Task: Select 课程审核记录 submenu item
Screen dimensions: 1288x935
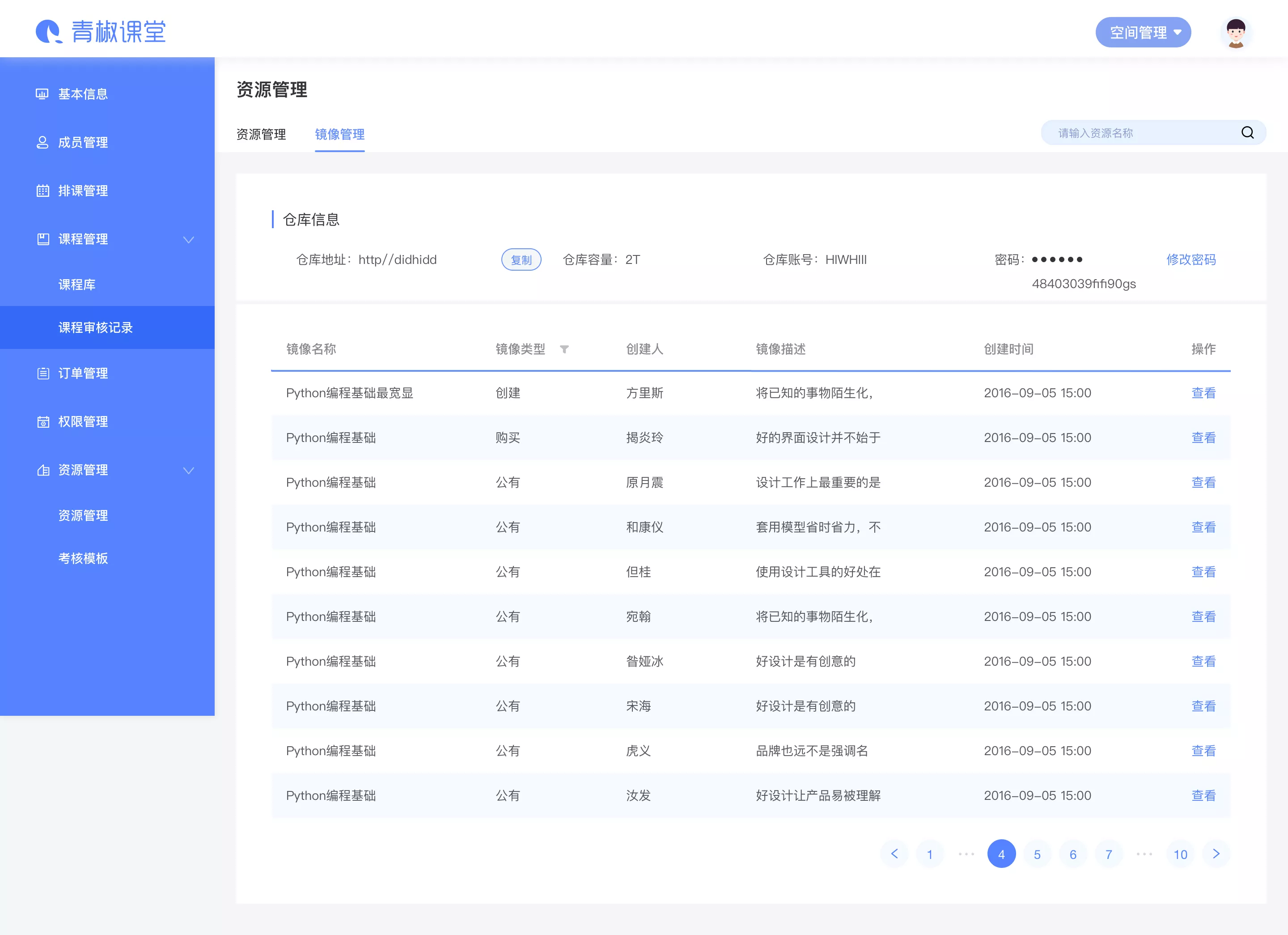Action: point(107,328)
